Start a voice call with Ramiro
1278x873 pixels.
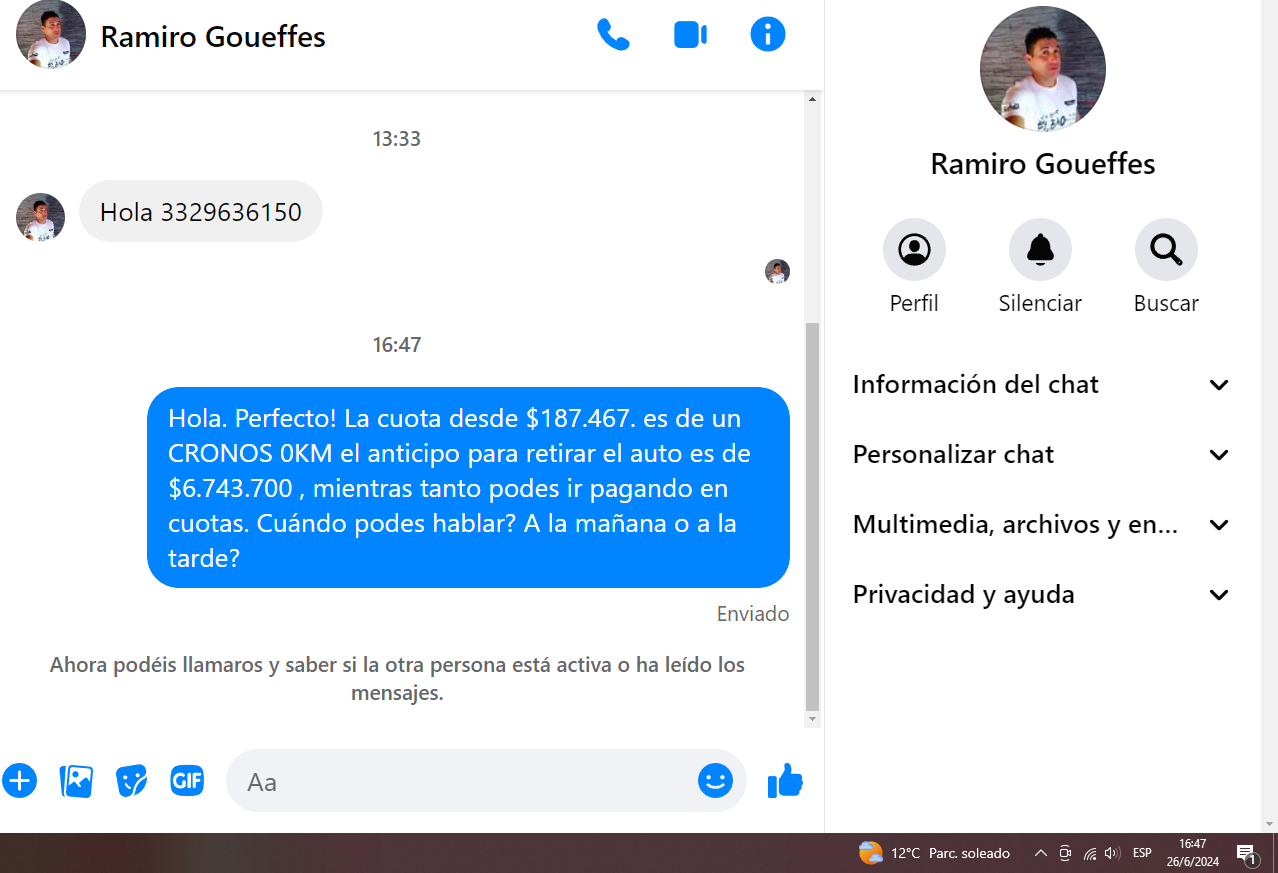pos(613,36)
